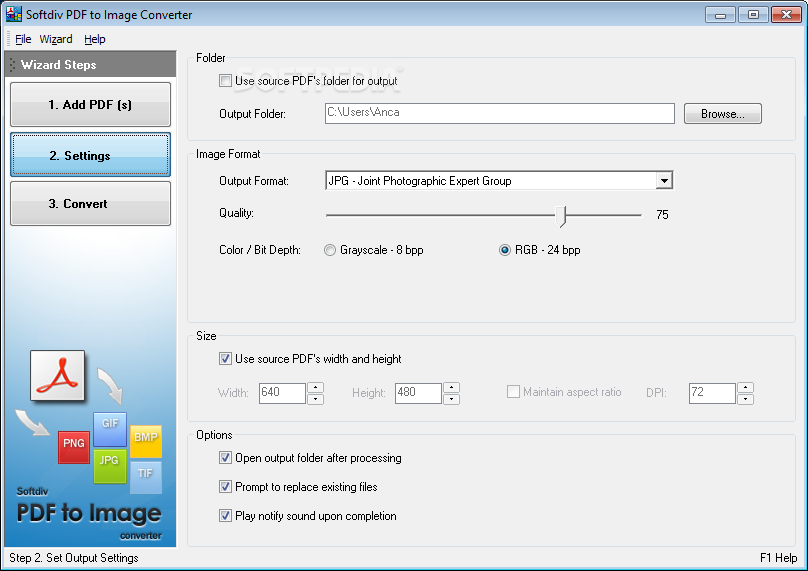This screenshot has height=571, width=808.
Task: Click the Width value field
Action: click(282, 393)
